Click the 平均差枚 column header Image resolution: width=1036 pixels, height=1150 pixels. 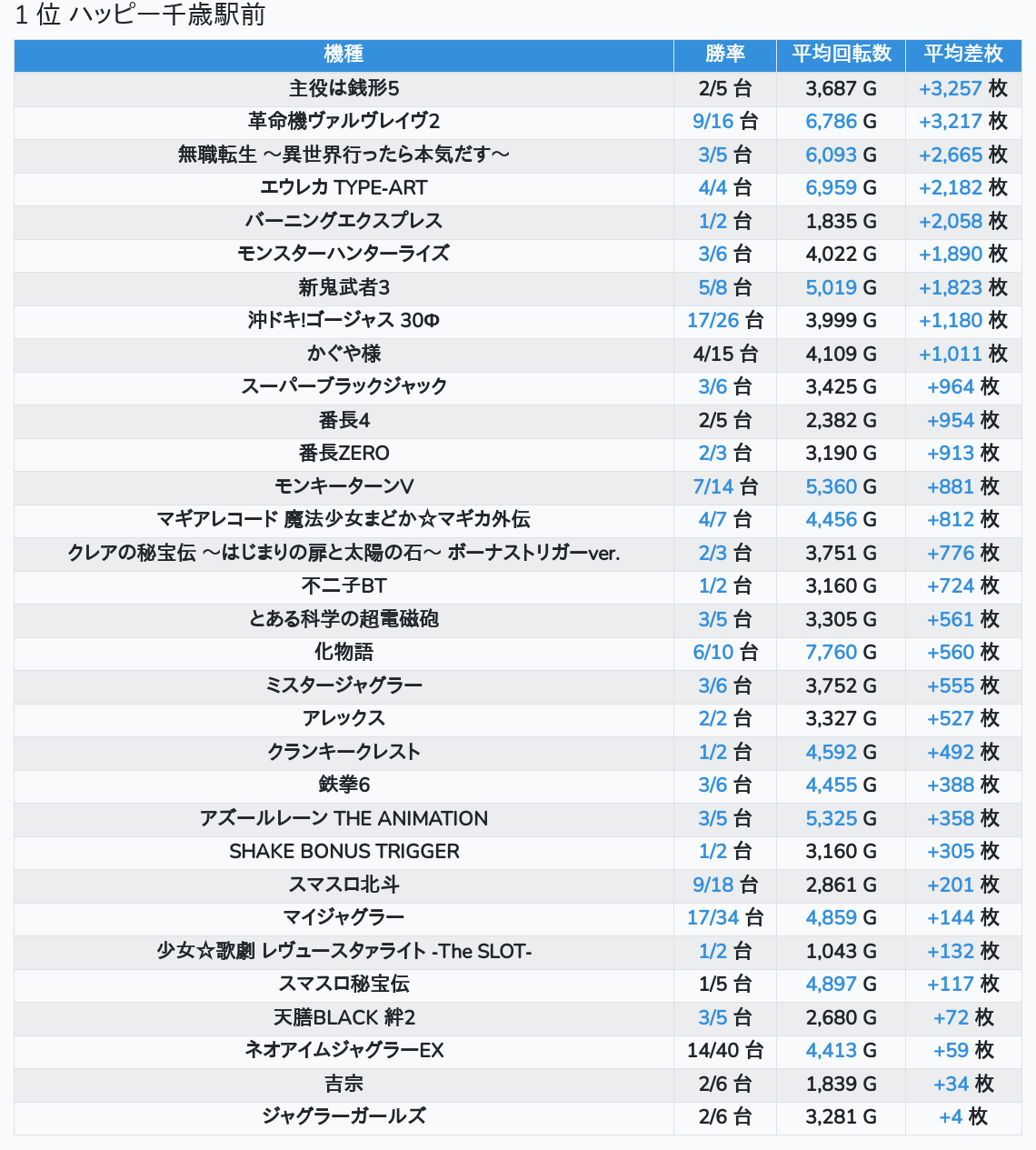click(x=963, y=55)
